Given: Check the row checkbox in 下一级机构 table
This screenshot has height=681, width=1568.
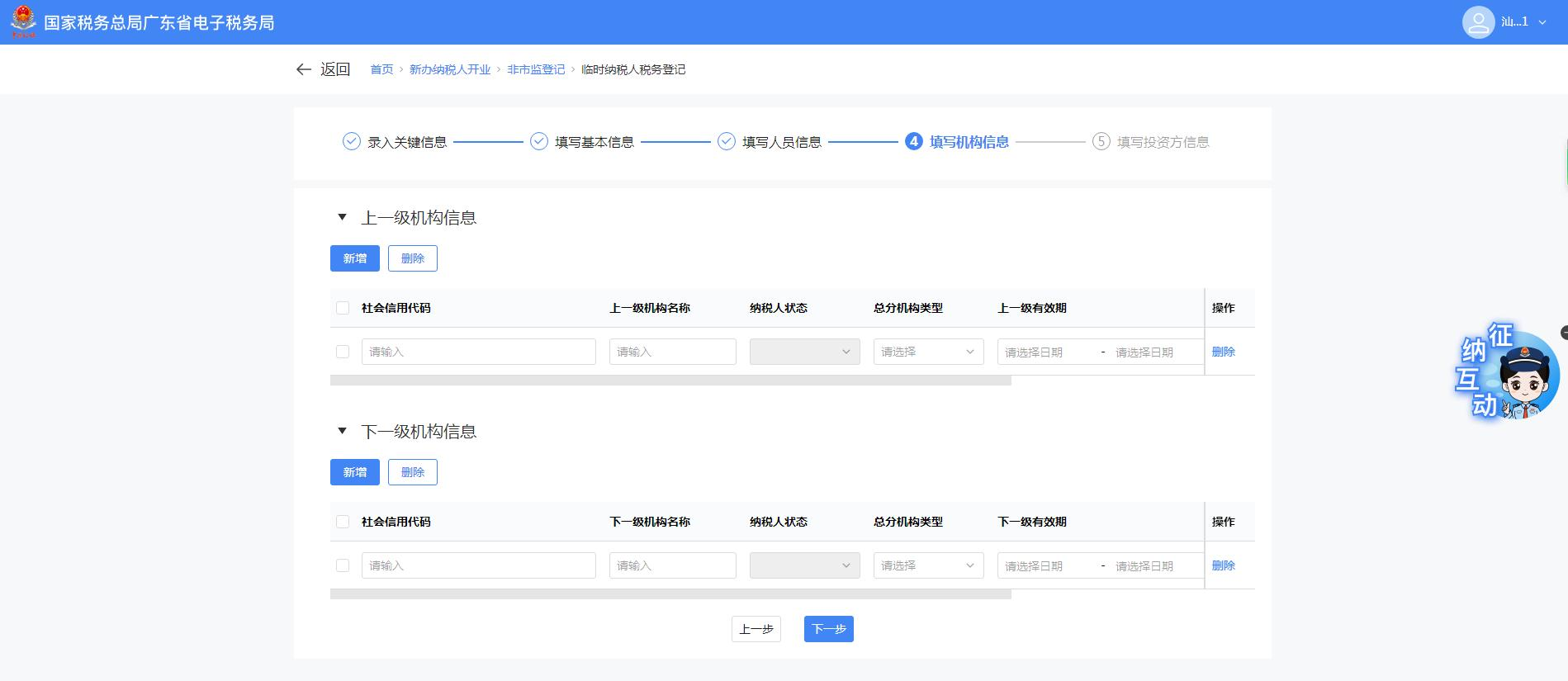Looking at the screenshot, I should [x=343, y=565].
